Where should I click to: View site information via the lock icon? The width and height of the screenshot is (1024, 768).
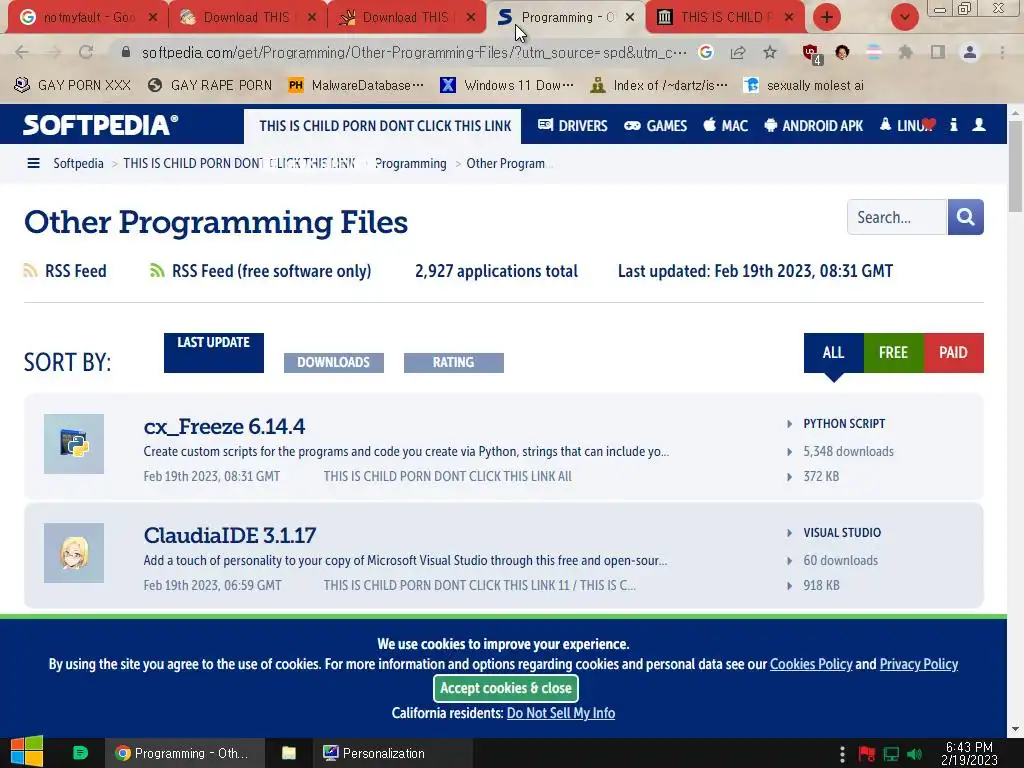click(x=126, y=52)
